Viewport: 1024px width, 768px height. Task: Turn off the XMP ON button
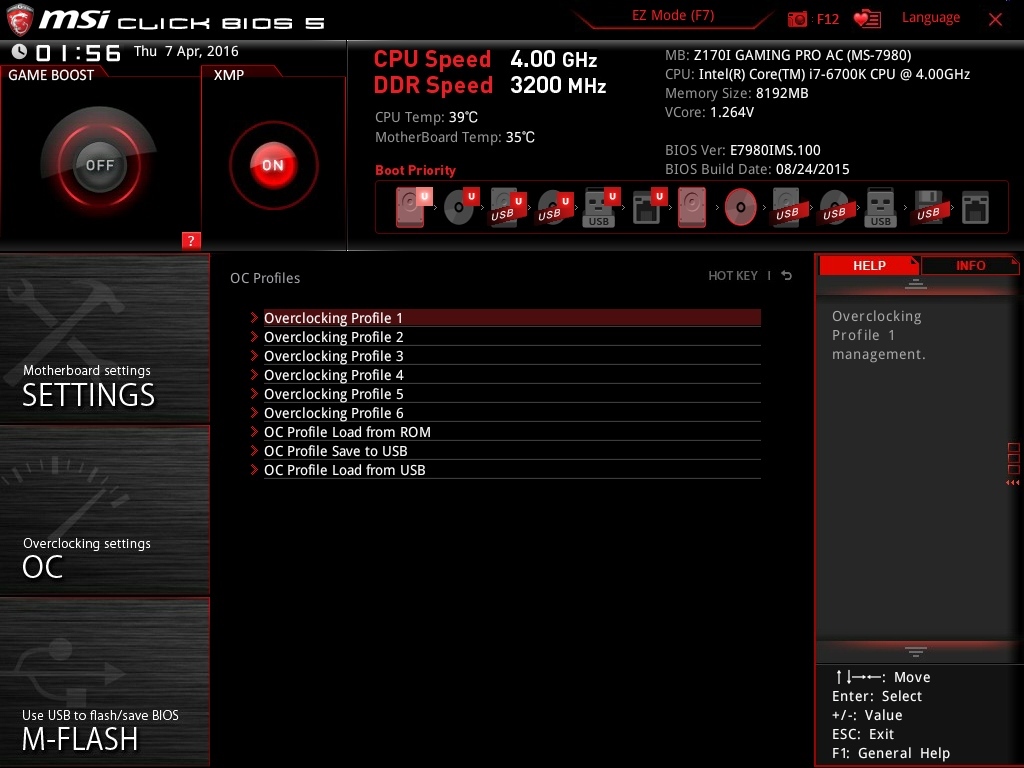[x=273, y=165]
